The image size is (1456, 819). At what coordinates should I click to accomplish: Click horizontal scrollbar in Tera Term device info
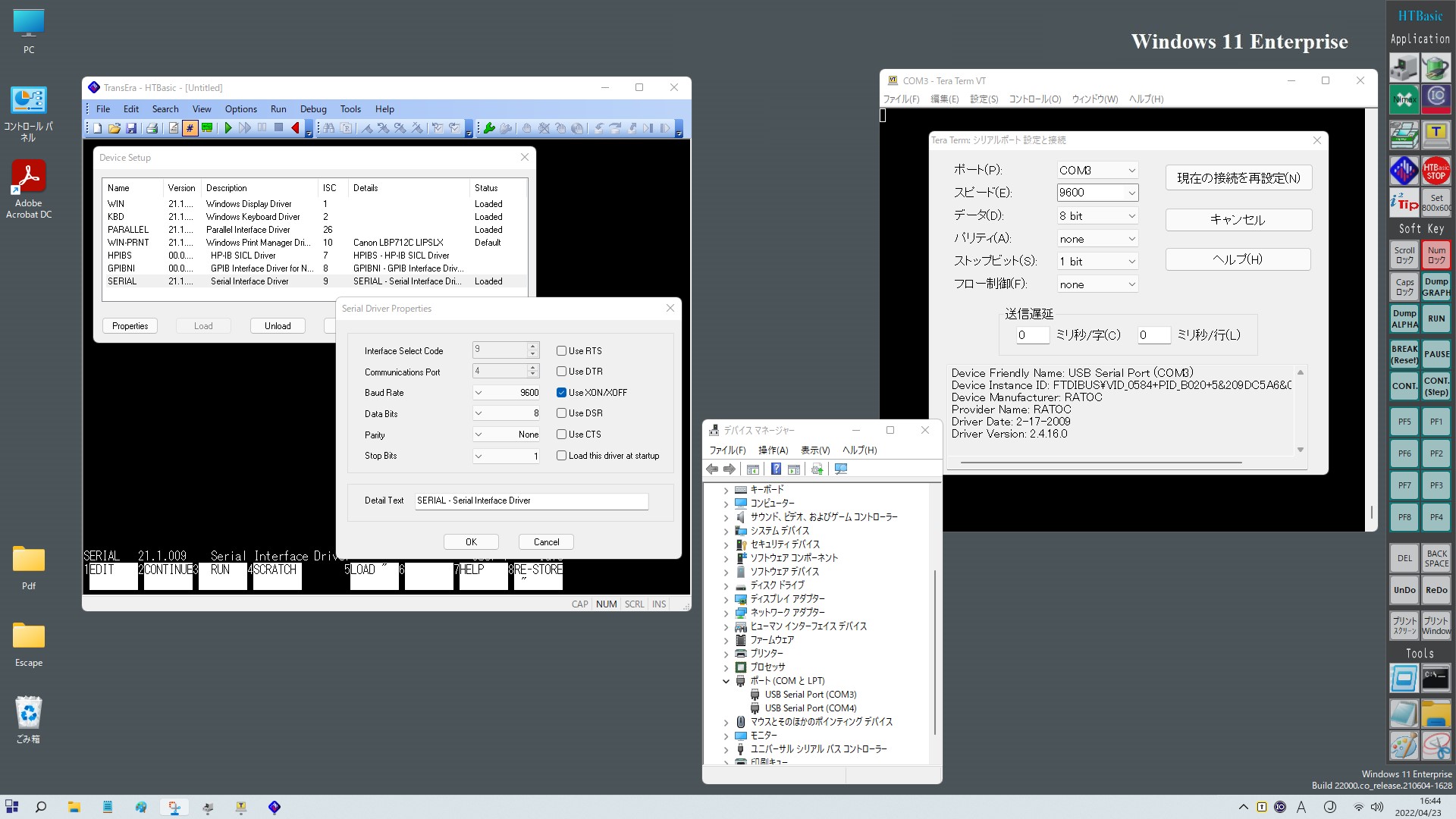pos(1100,462)
